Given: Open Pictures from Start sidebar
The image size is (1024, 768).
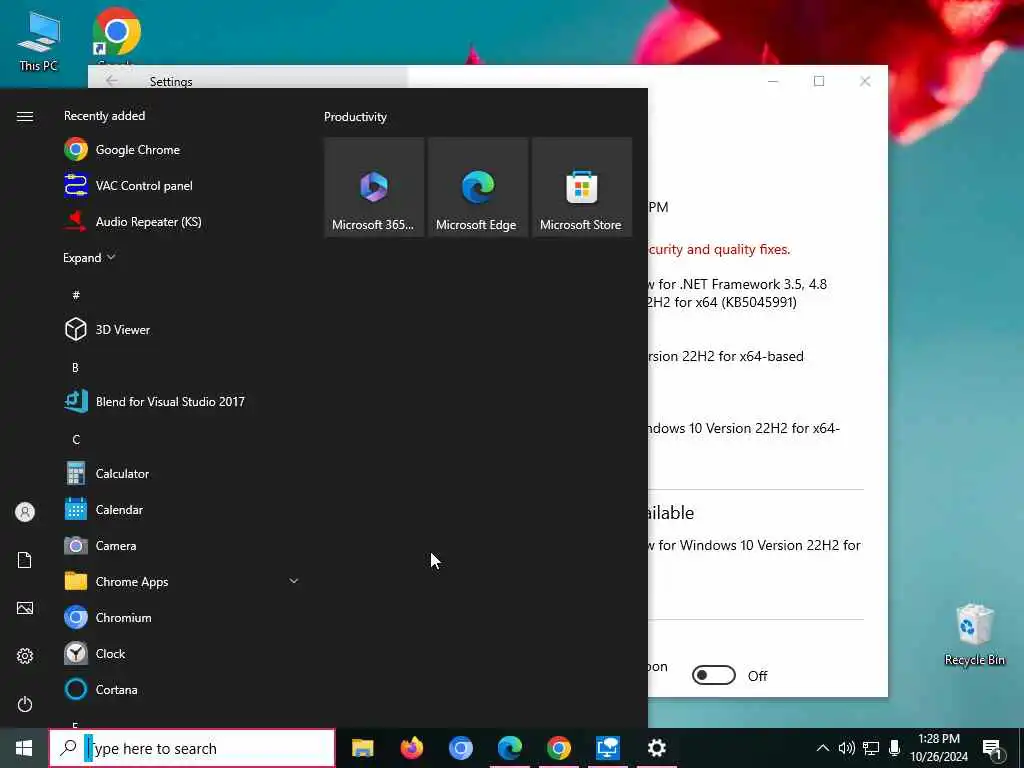Looking at the screenshot, I should pyautogui.click(x=25, y=608).
